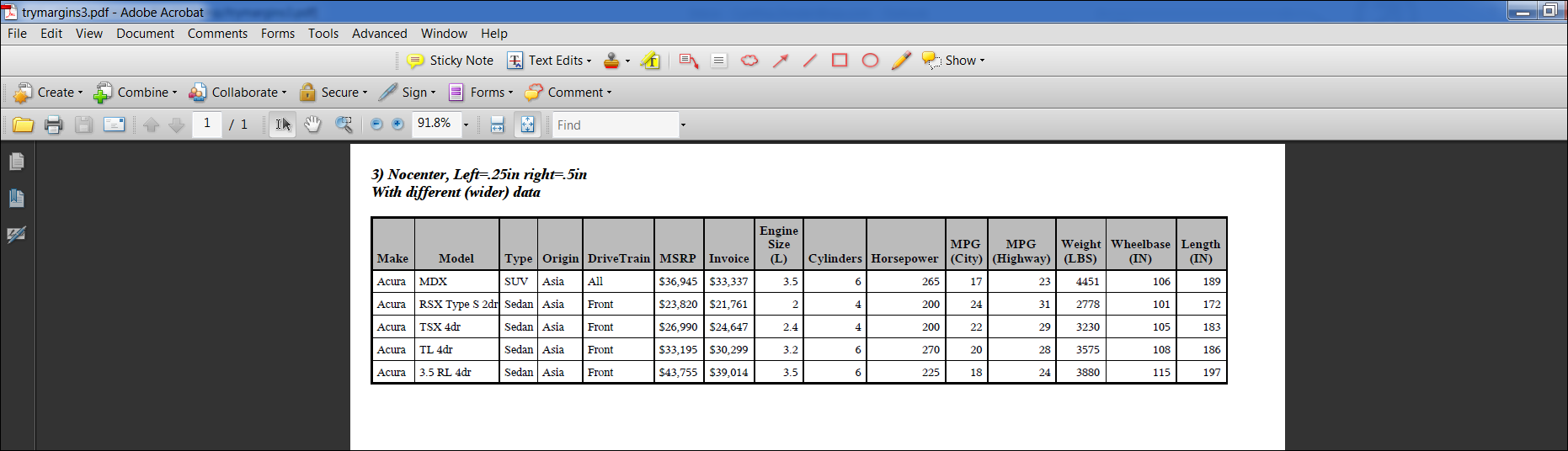Select the Marquee Zoom tool

tap(344, 125)
